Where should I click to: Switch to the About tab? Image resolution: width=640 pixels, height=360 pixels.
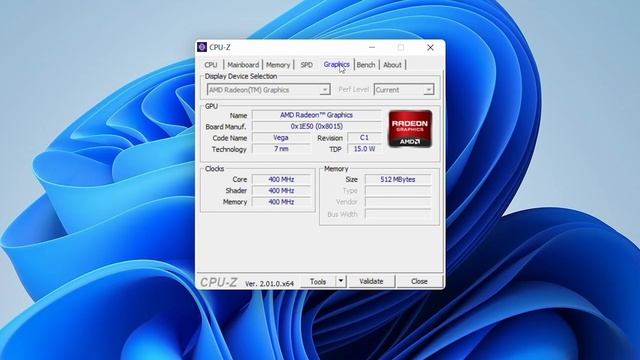[393, 65]
